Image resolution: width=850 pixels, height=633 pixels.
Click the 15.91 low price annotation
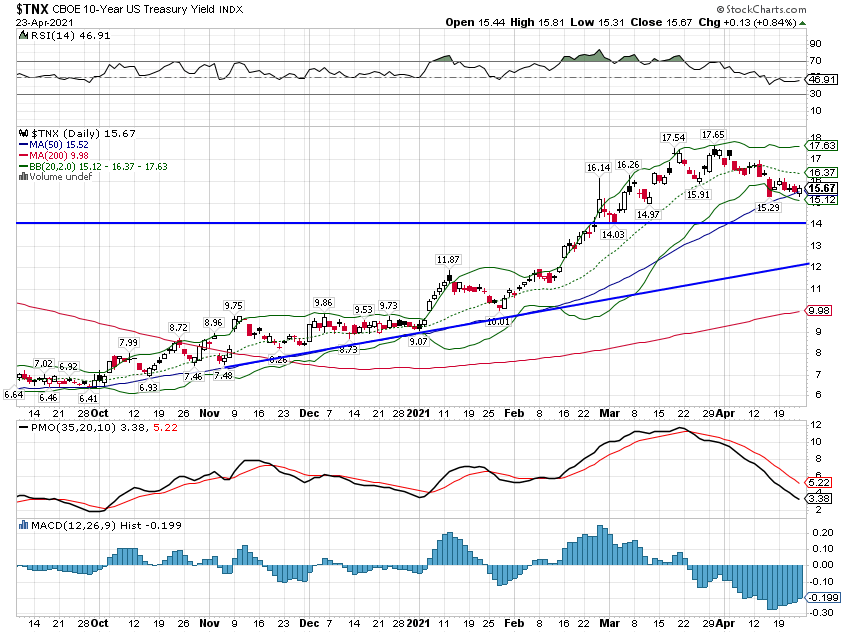(698, 194)
